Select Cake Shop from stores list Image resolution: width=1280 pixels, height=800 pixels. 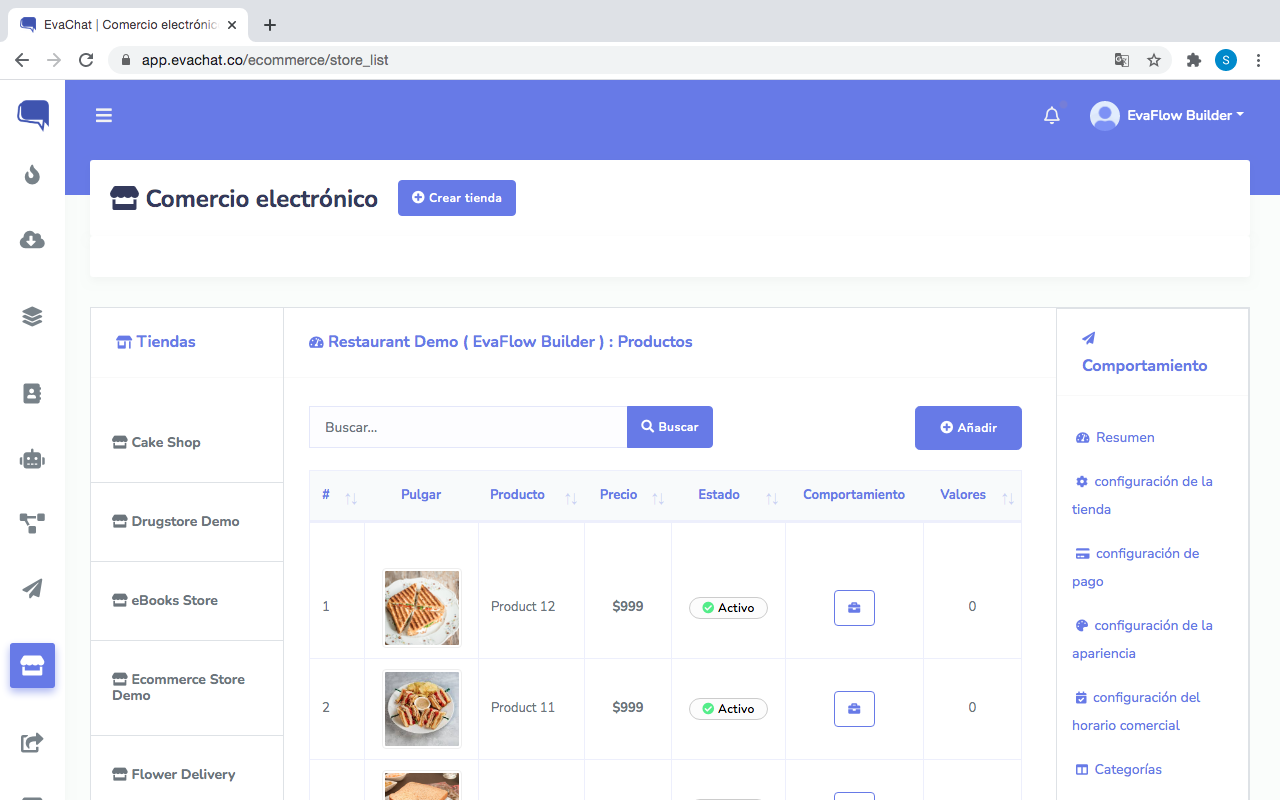tap(166, 442)
